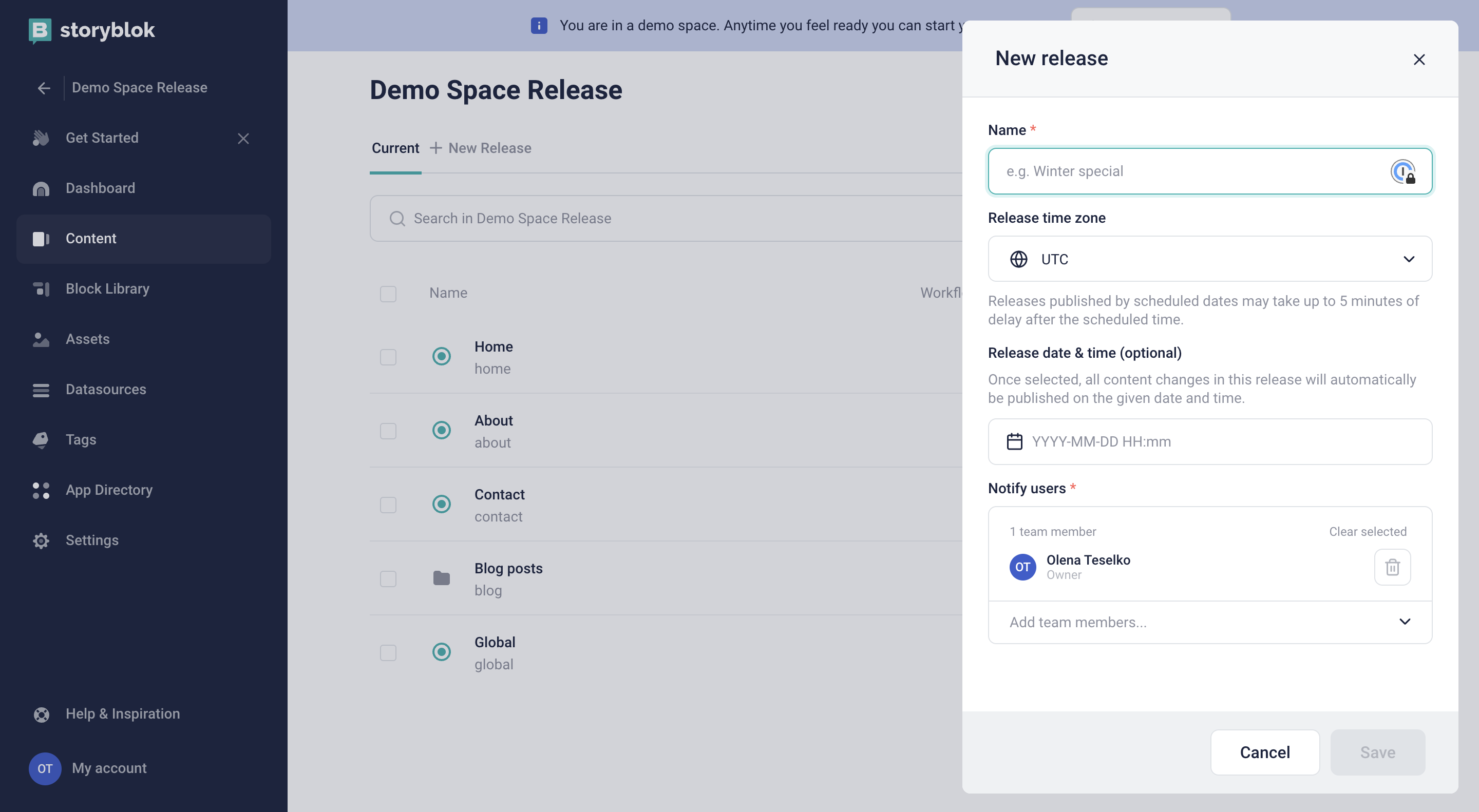This screenshot has width=1479, height=812.
Task: Focus the Search in Demo Space Release field
Action: point(666,218)
